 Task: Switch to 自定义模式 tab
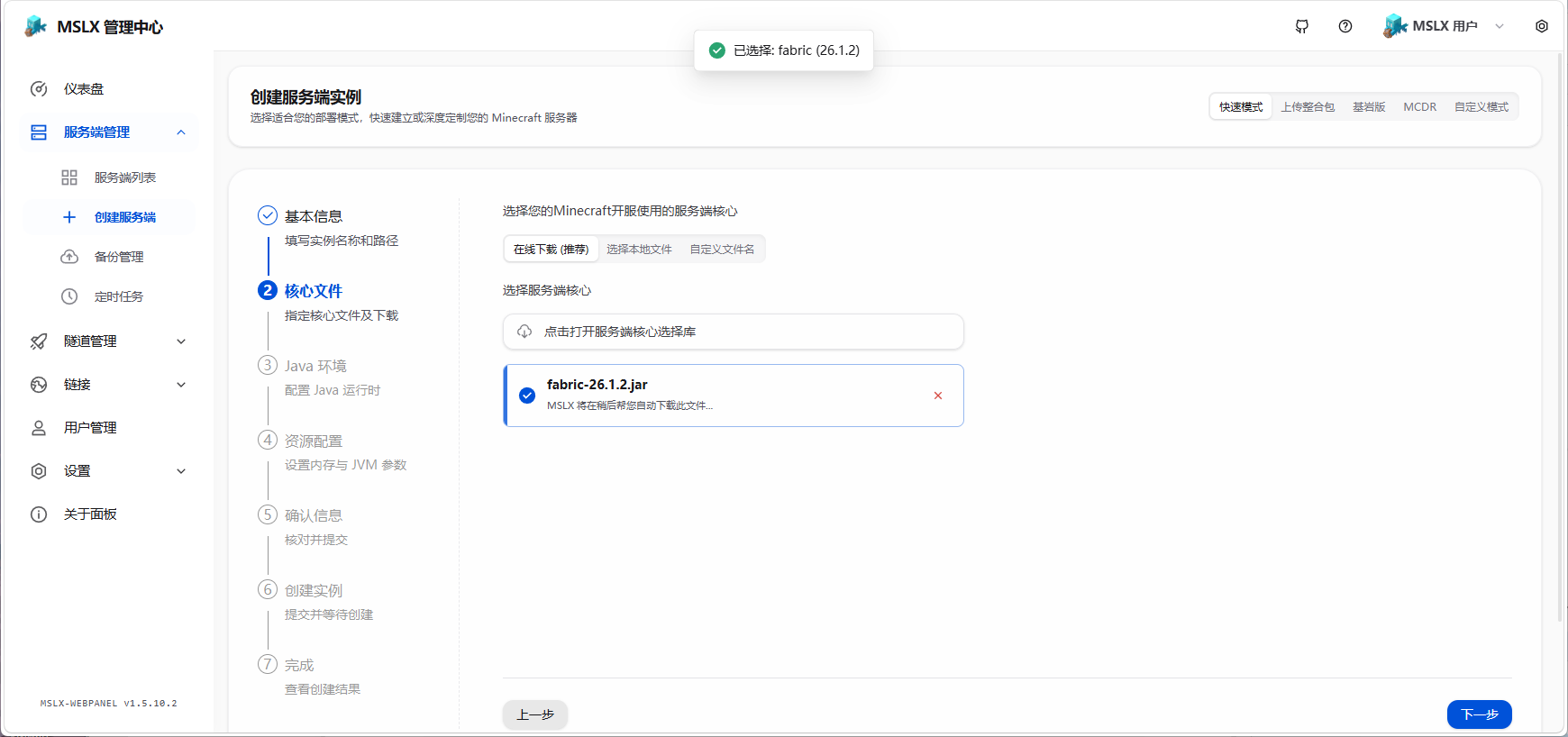[1481, 106]
